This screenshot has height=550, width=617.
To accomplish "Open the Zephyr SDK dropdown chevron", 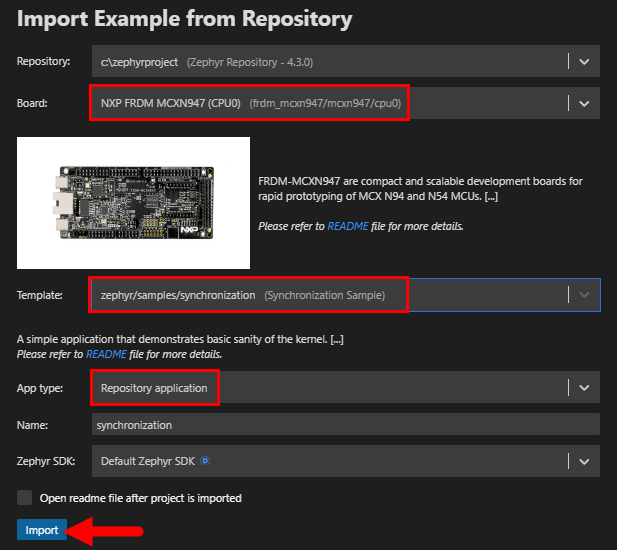I will click(584, 461).
